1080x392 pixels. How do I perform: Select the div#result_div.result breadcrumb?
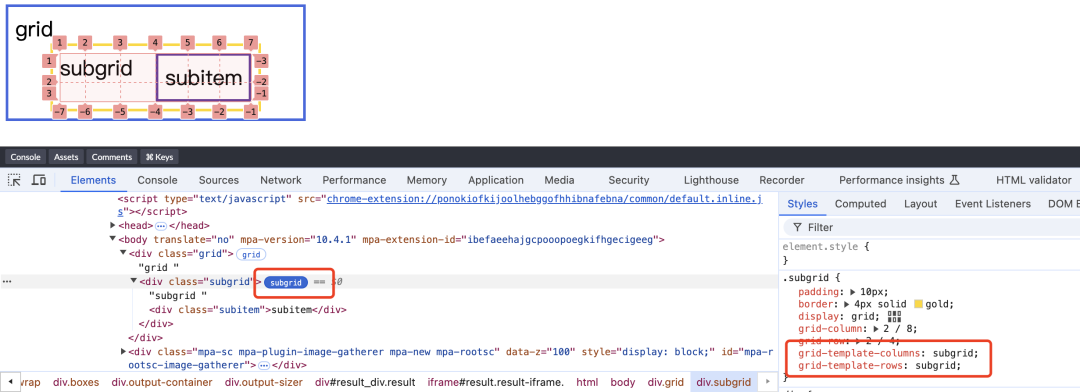(365, 382)
